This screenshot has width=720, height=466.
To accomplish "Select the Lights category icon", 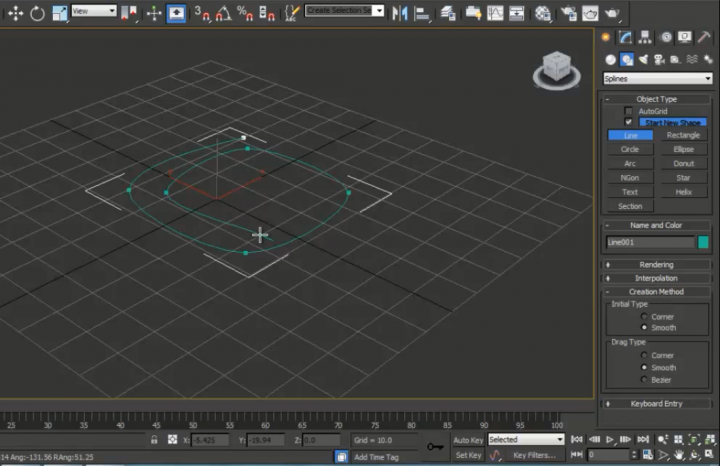I will [x=645, y=59].
